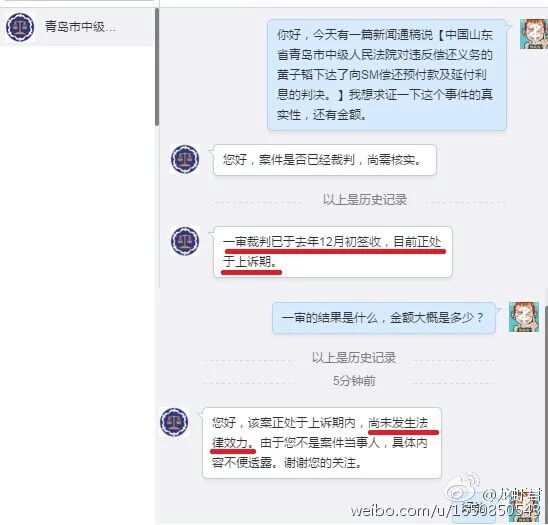Open the partially hidden avatar at bottom right

[526, 509]
